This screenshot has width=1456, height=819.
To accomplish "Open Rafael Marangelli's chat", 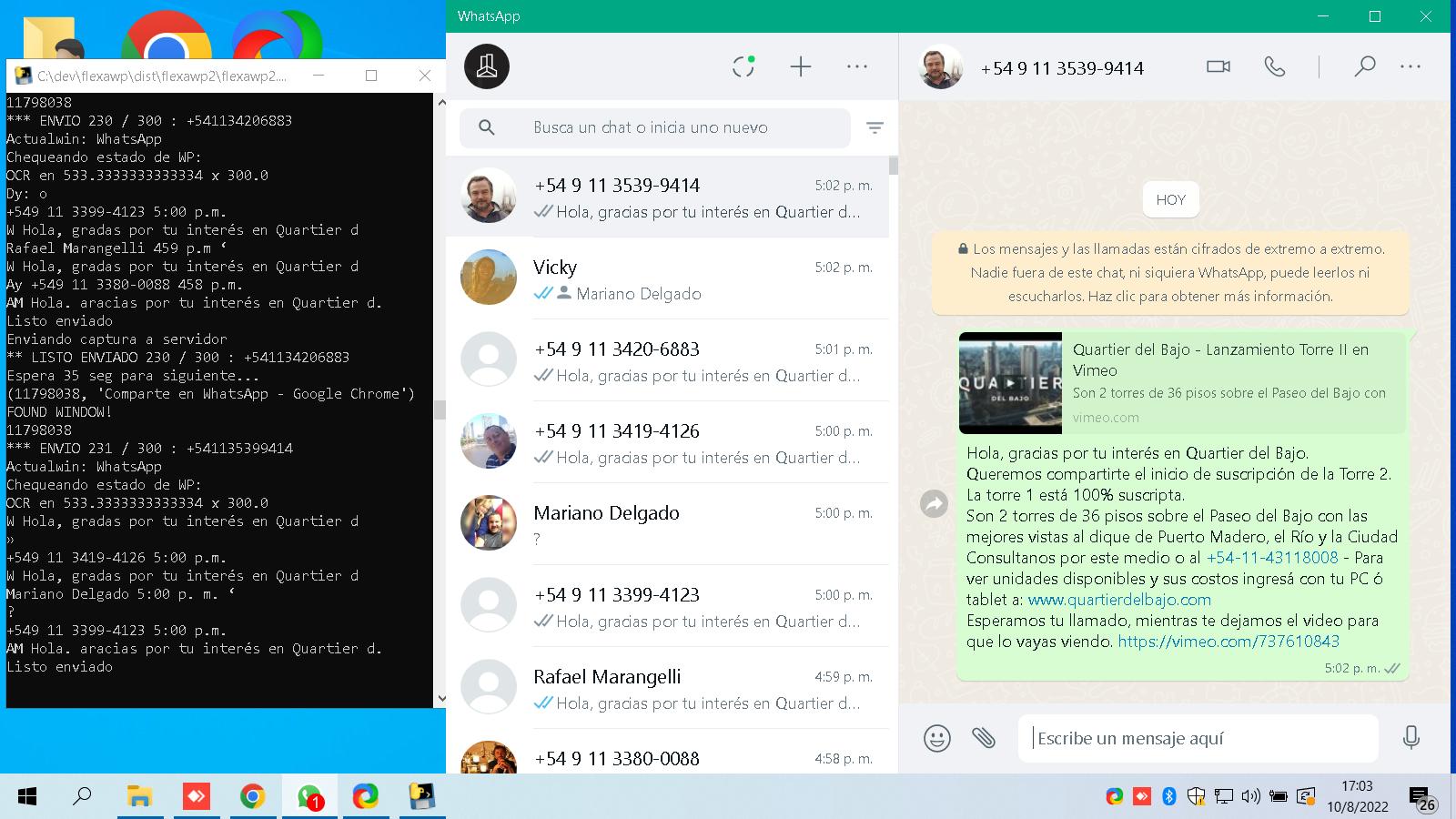I will [x=667, y=689].
